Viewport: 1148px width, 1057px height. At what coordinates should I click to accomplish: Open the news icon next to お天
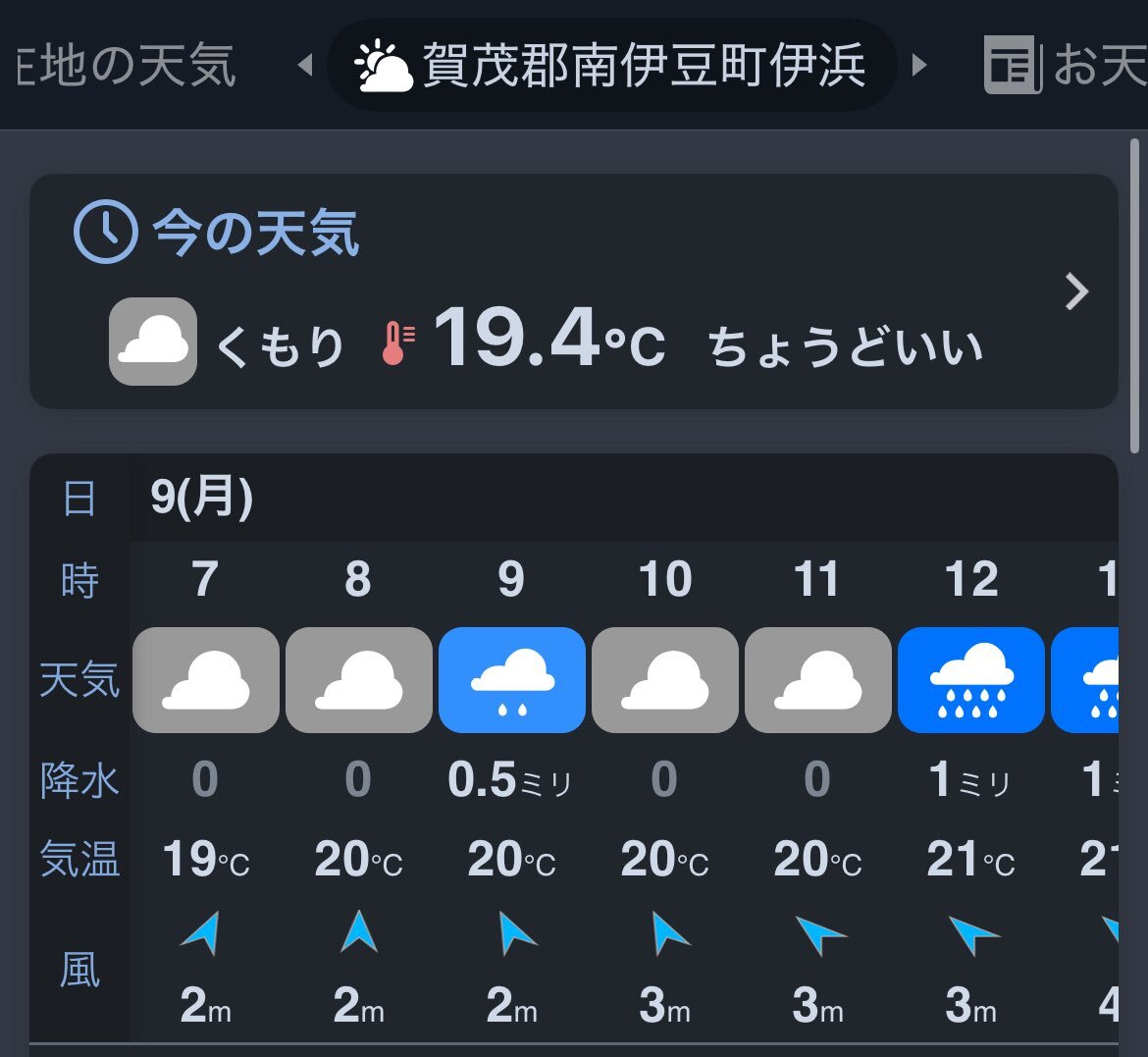tap(1013, 65)
